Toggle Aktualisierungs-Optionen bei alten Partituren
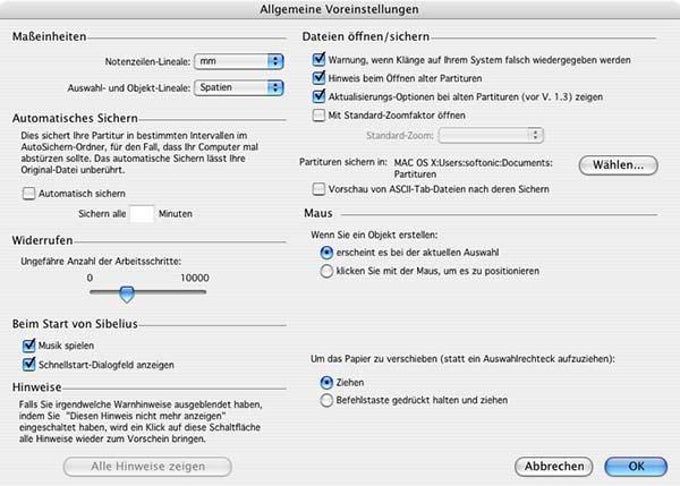The width and height of the screenshot is (680, 486). click(x=319, y=96)
